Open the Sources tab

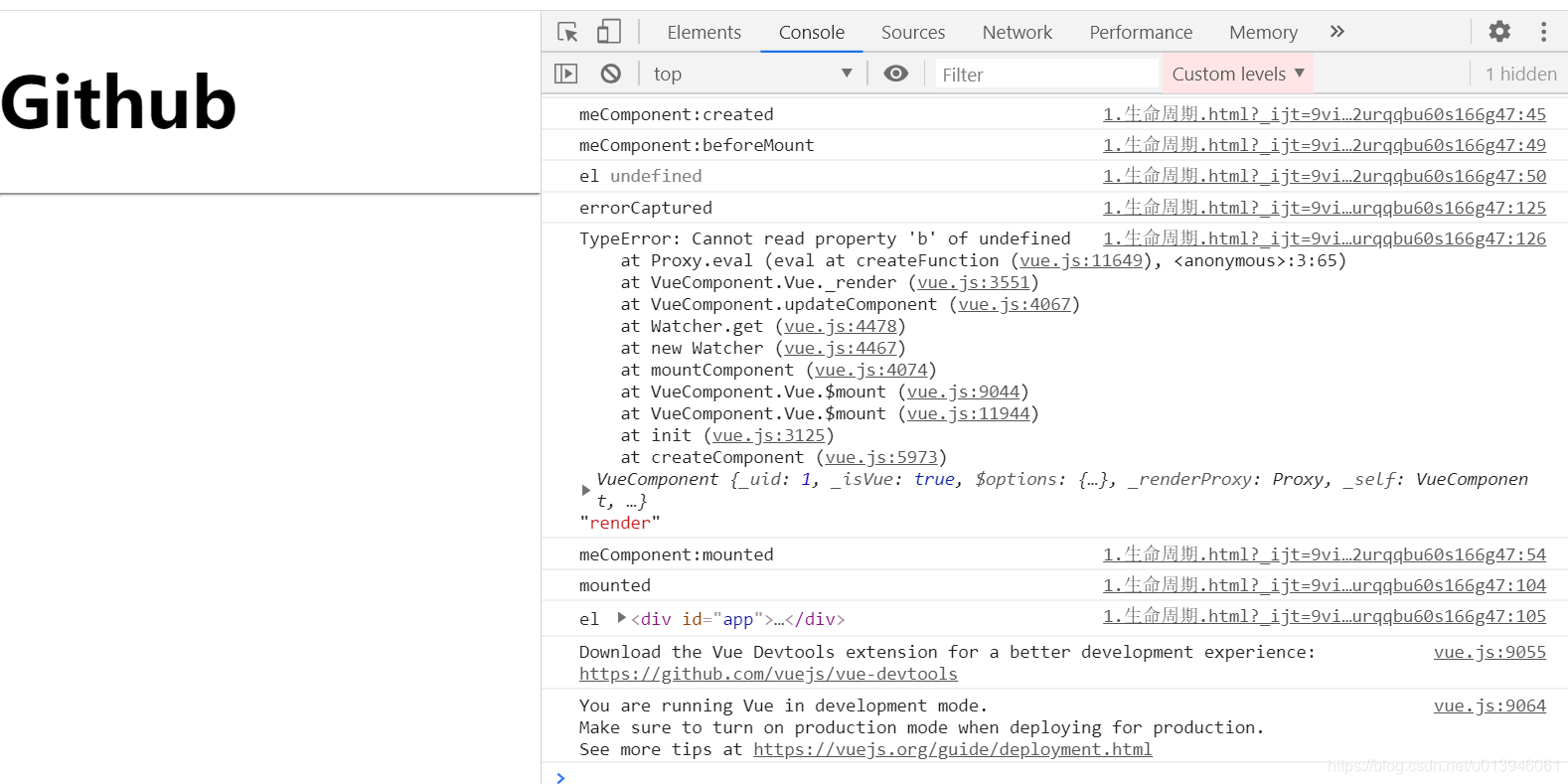913,32
